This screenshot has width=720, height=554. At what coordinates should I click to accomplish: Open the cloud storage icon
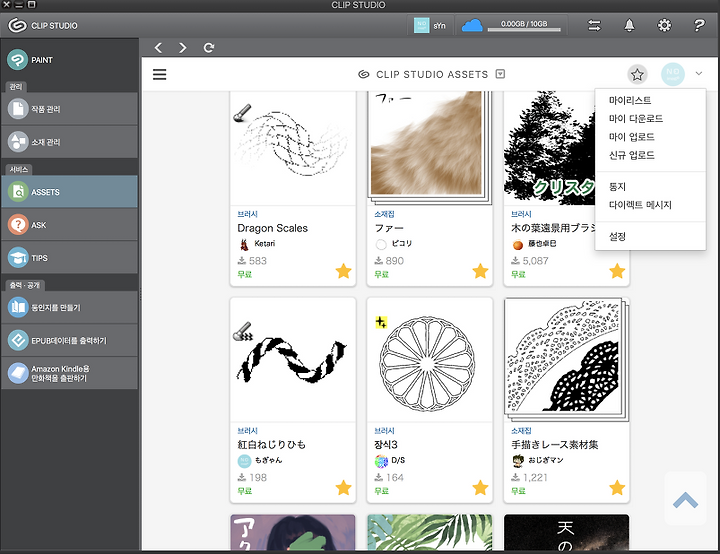(472, 25)
